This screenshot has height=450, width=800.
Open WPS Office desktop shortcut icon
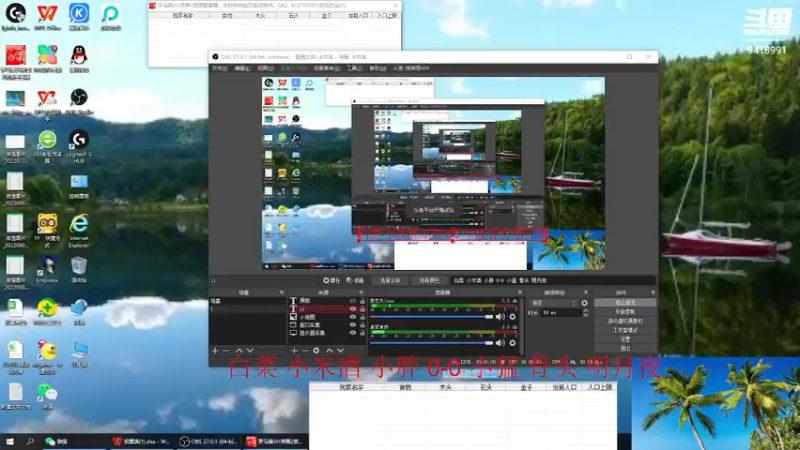coord(47,17)
